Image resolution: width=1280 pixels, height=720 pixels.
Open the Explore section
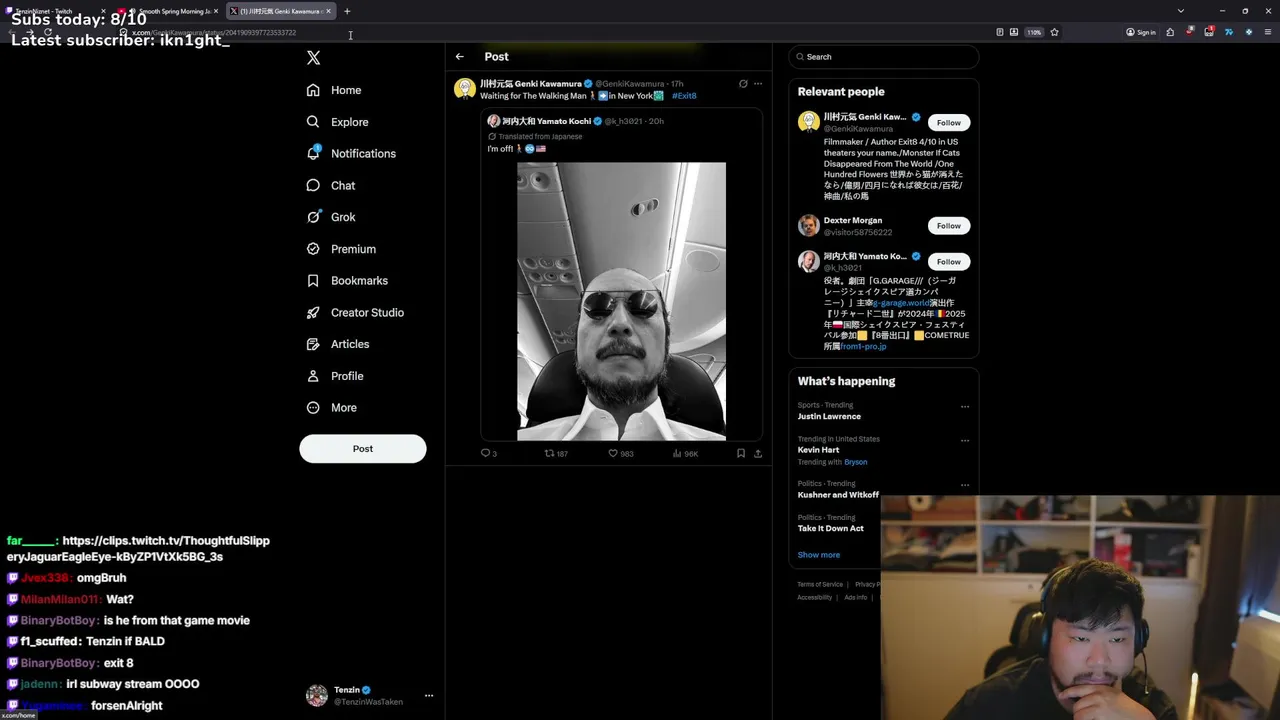pos(337,122)
